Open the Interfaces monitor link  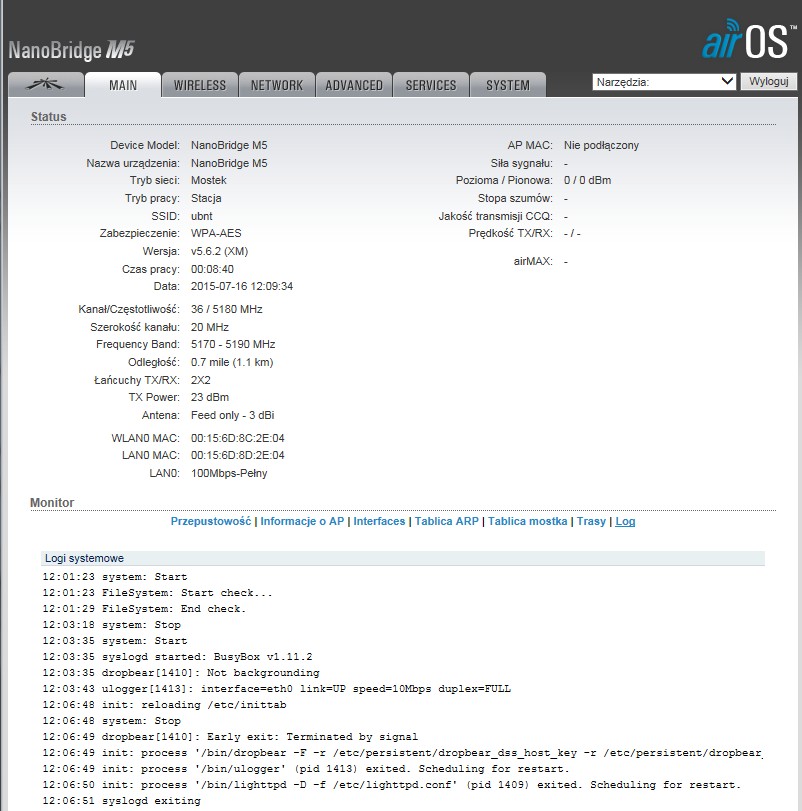379,521
